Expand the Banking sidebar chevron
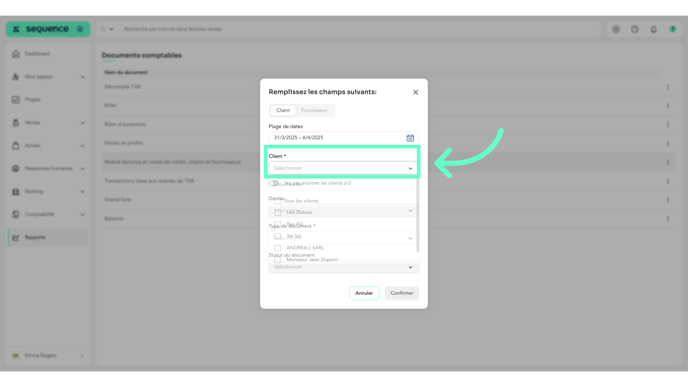The height and width of the screenshot is (387, 688). [x=82, y=192]
